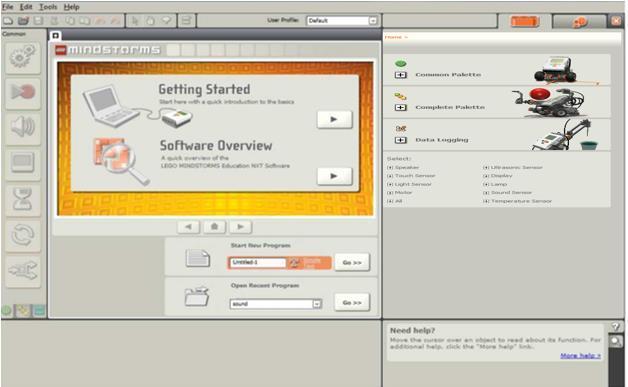Viewport: 628px width, 387px height.
Task: Switch to the Custom palette tab
Action: tap(39, 310)
